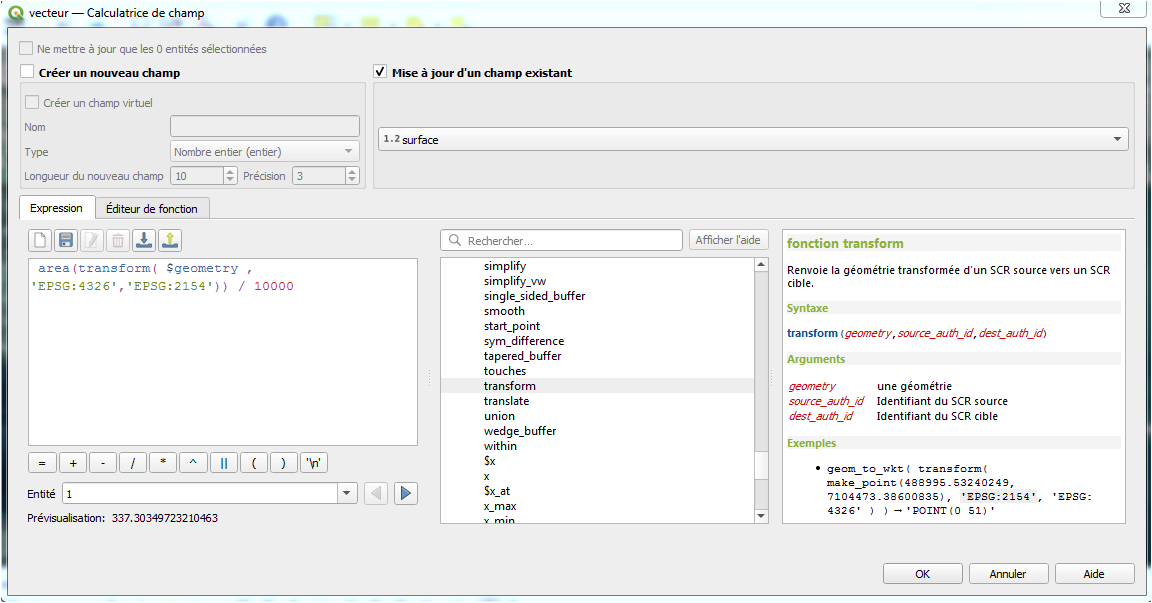This screenshot has height=603, width=1152.
Task: Increase the Précision value
Action: pos(352,172)
